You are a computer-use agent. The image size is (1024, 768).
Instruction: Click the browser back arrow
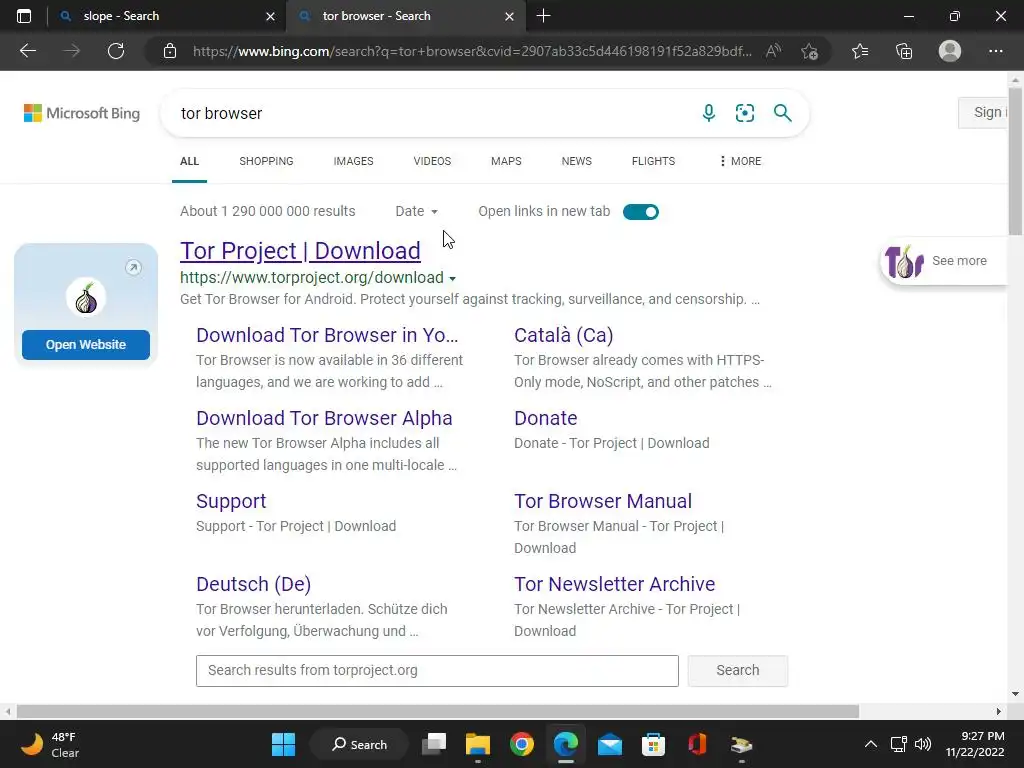click(28, 51)
